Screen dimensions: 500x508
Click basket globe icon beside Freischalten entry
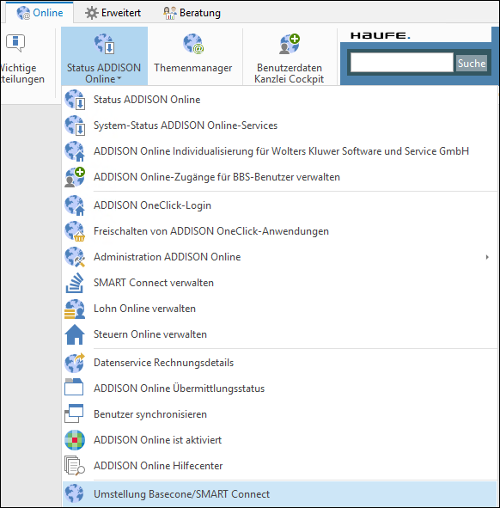[x=75, y=231]
